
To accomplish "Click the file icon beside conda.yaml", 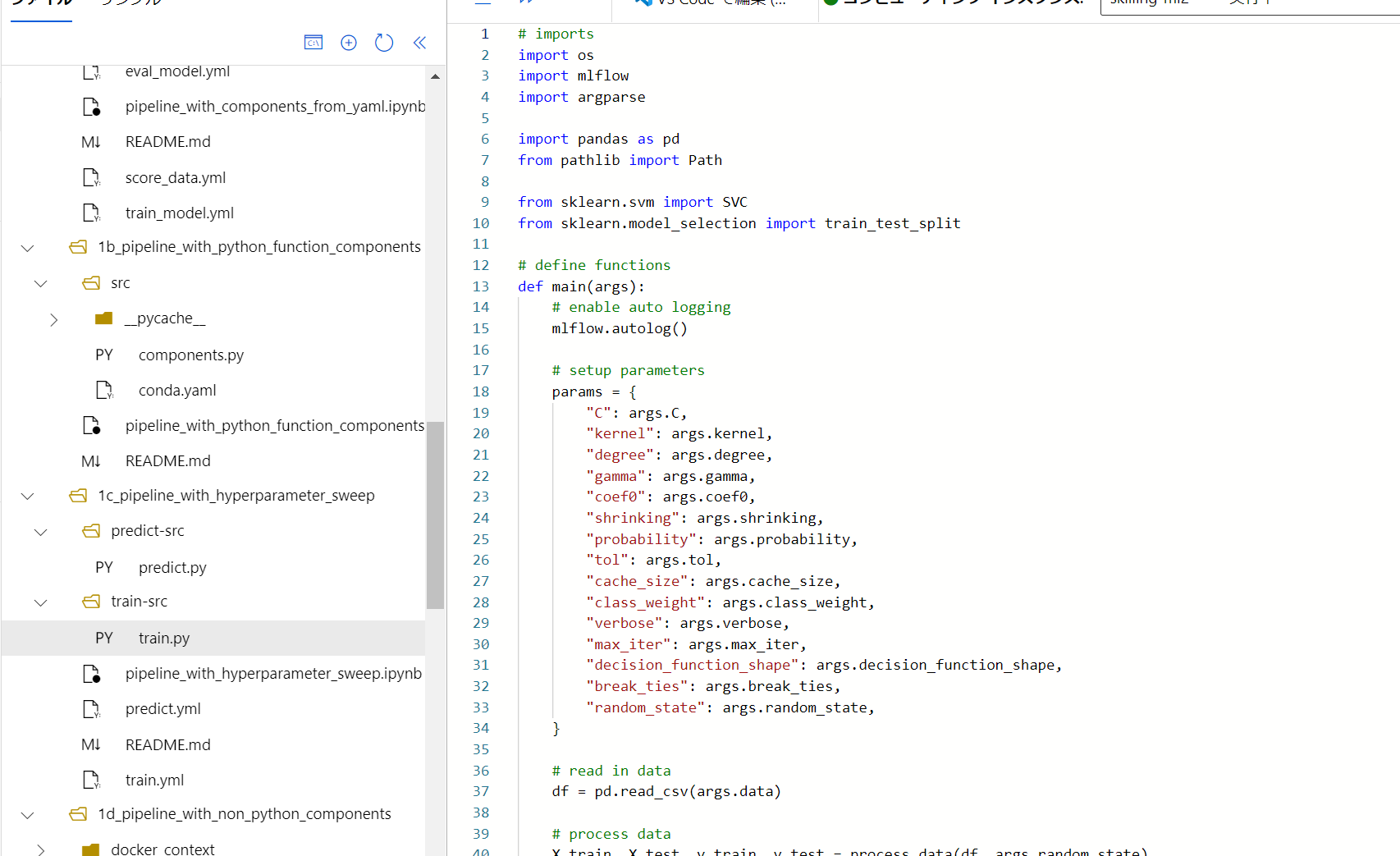I will [105, 391].
